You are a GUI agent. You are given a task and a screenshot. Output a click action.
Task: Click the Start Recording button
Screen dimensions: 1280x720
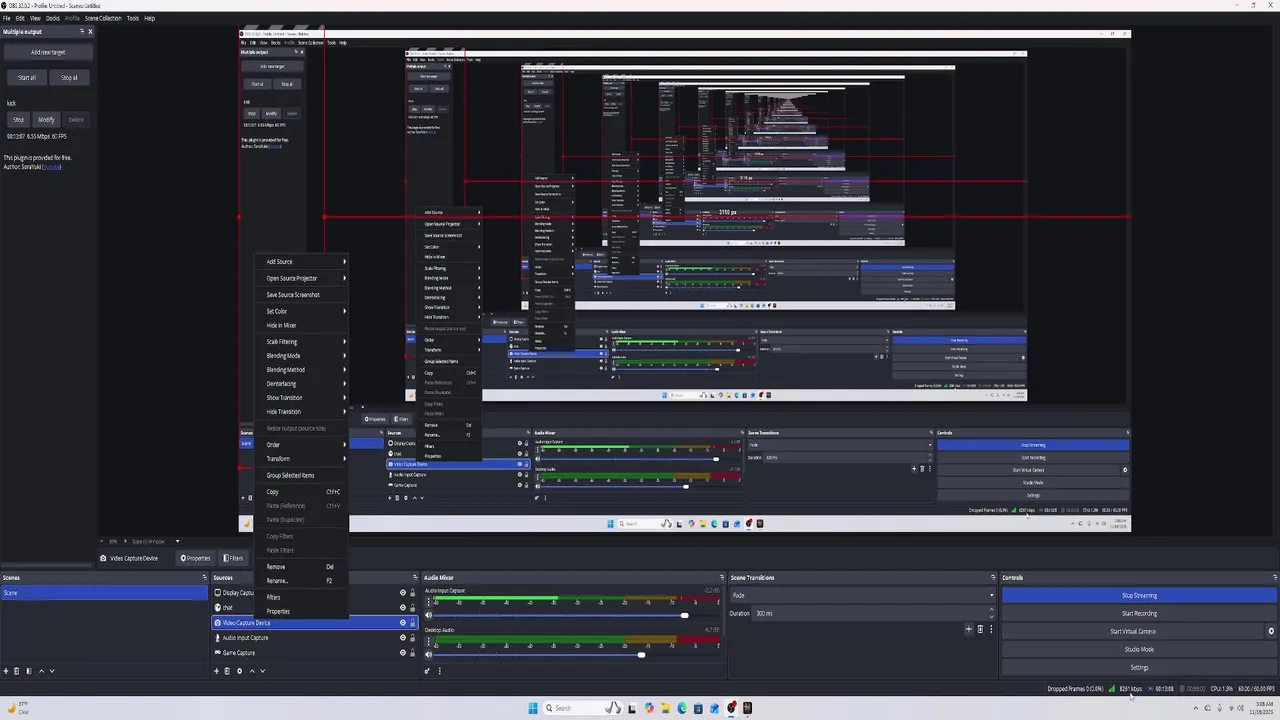coord(1139,613)
